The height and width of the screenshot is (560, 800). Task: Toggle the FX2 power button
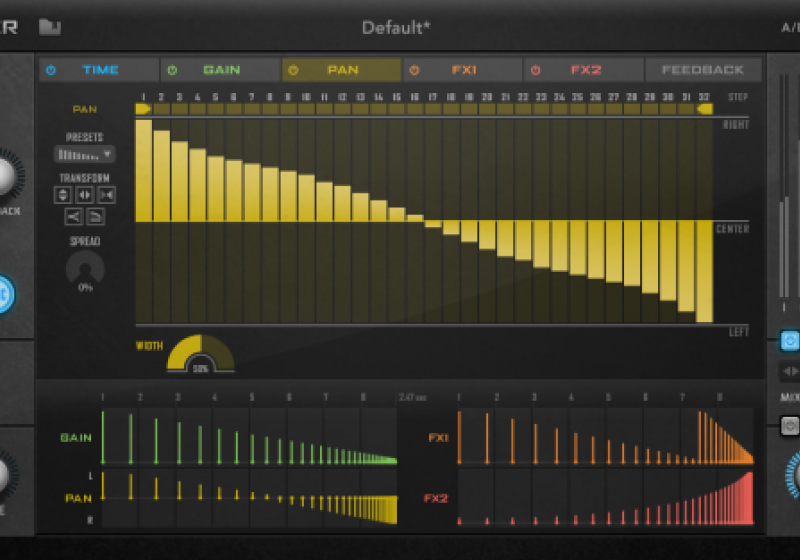(535, 70)
